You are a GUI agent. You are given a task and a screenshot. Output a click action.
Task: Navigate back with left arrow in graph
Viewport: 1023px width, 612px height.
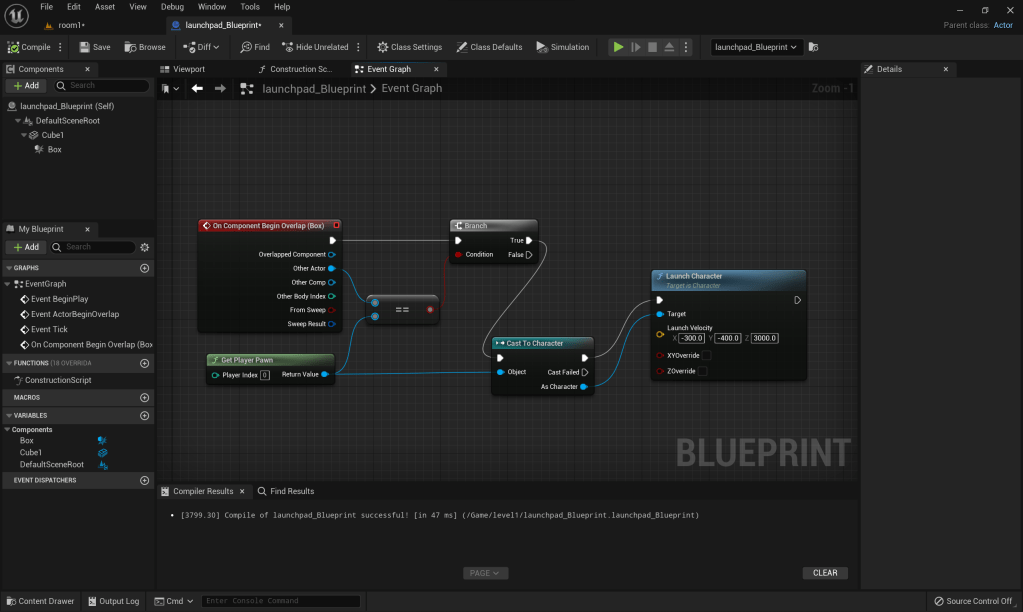[x=197, y=89]
